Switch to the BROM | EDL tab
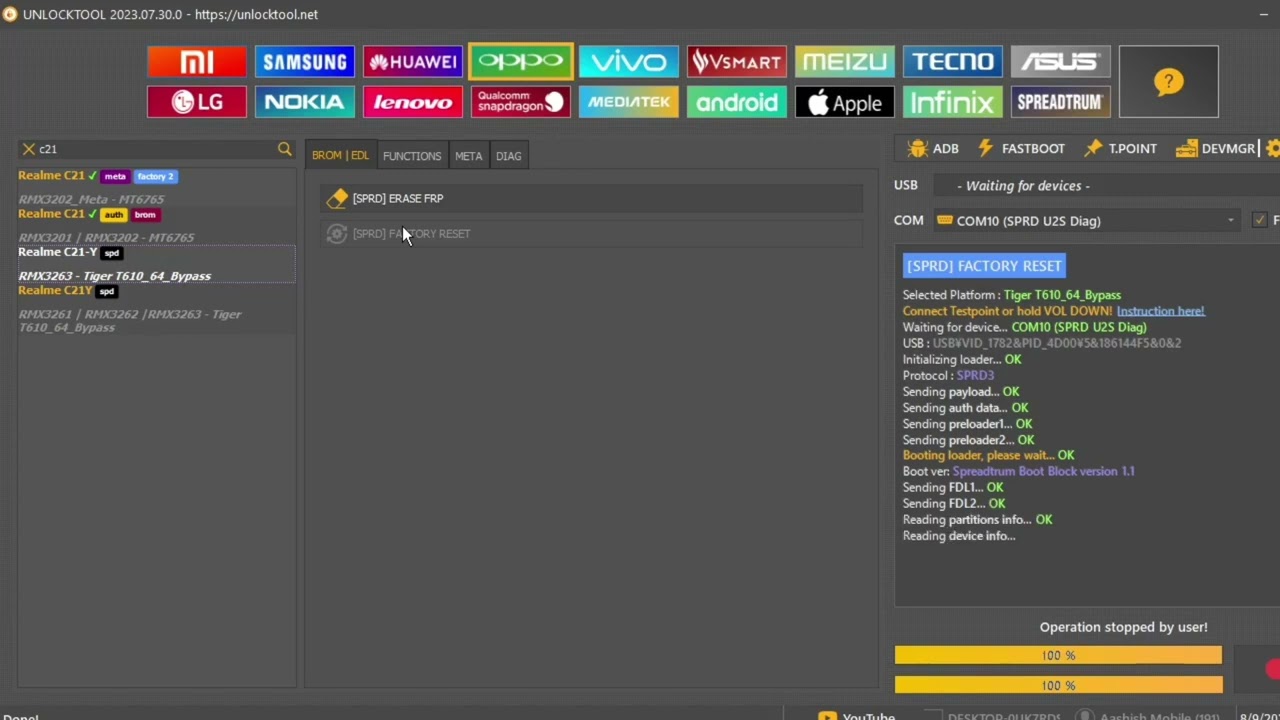This screenshot has width=1280, height=720. tap(340, 156)
